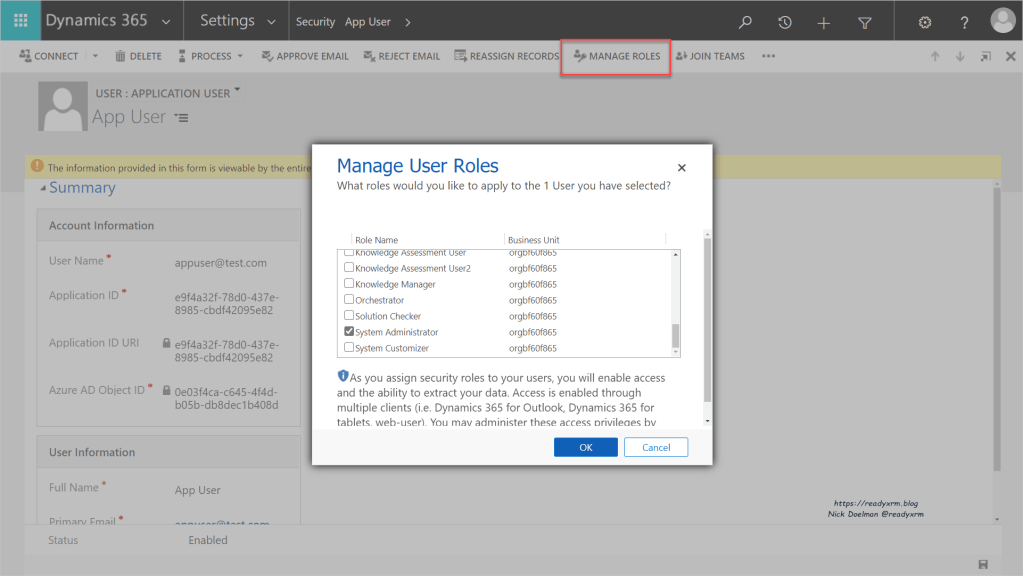Image resolution: width=1023 pixels, height=576 pixels.
Task: Cancel the Manage User Roles dialog
Action: [x=655, y=447]
